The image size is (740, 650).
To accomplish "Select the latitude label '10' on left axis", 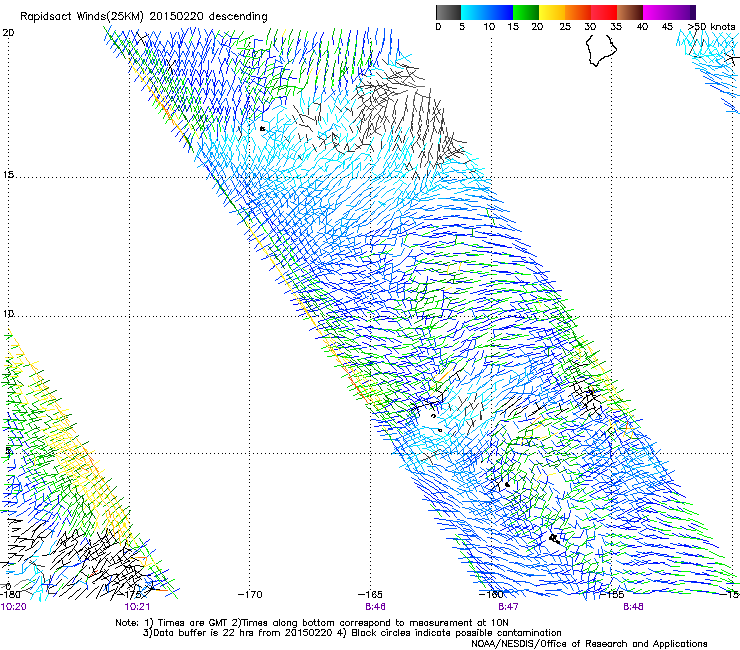I will click(x=8, y=314).
